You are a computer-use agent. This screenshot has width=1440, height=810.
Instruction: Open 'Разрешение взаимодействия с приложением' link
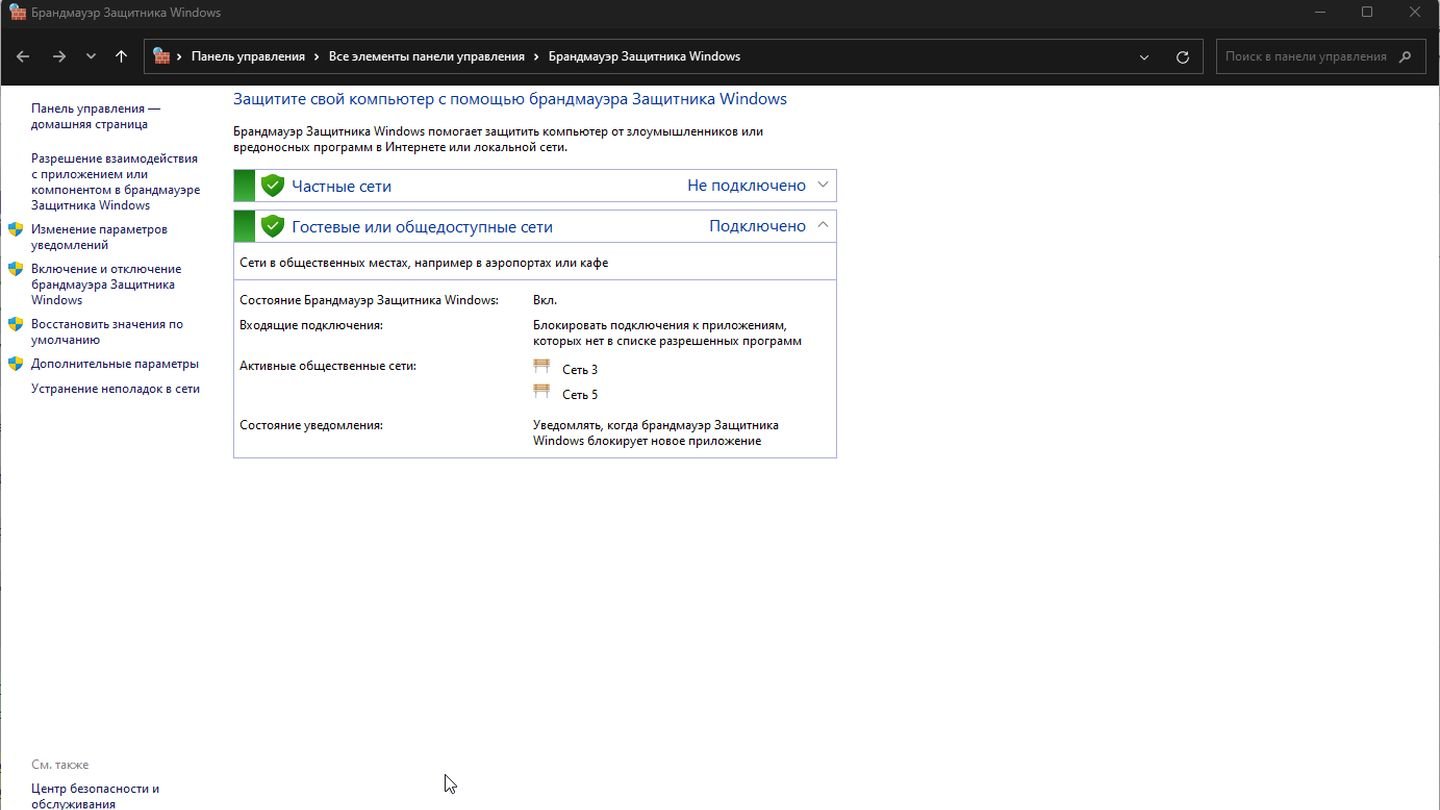click(115, 182)
